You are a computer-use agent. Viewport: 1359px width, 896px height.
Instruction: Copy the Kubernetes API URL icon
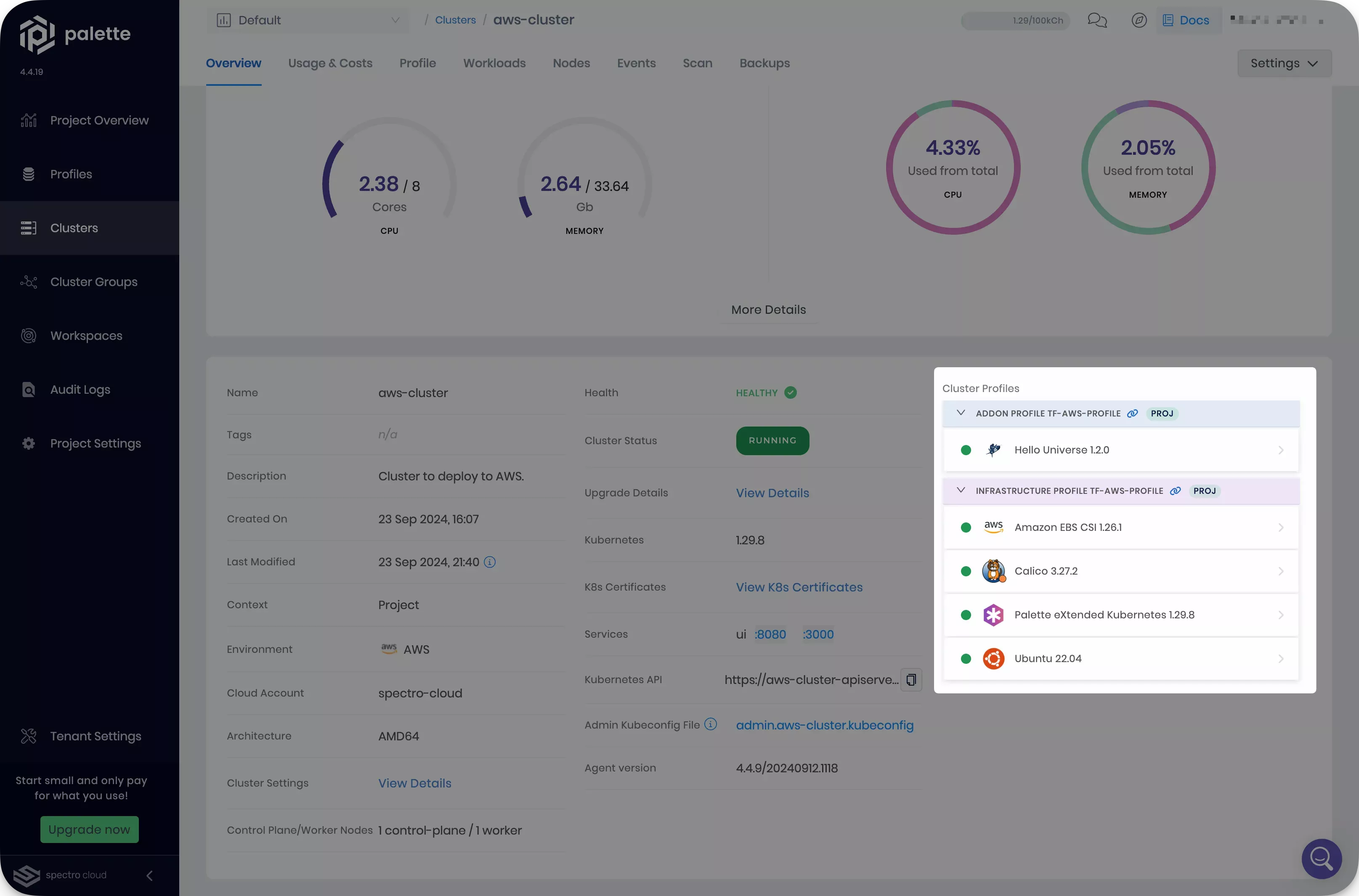click(911, 679)
